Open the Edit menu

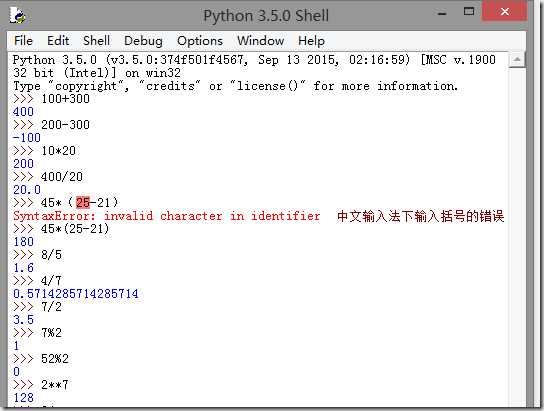coord(58,41)
